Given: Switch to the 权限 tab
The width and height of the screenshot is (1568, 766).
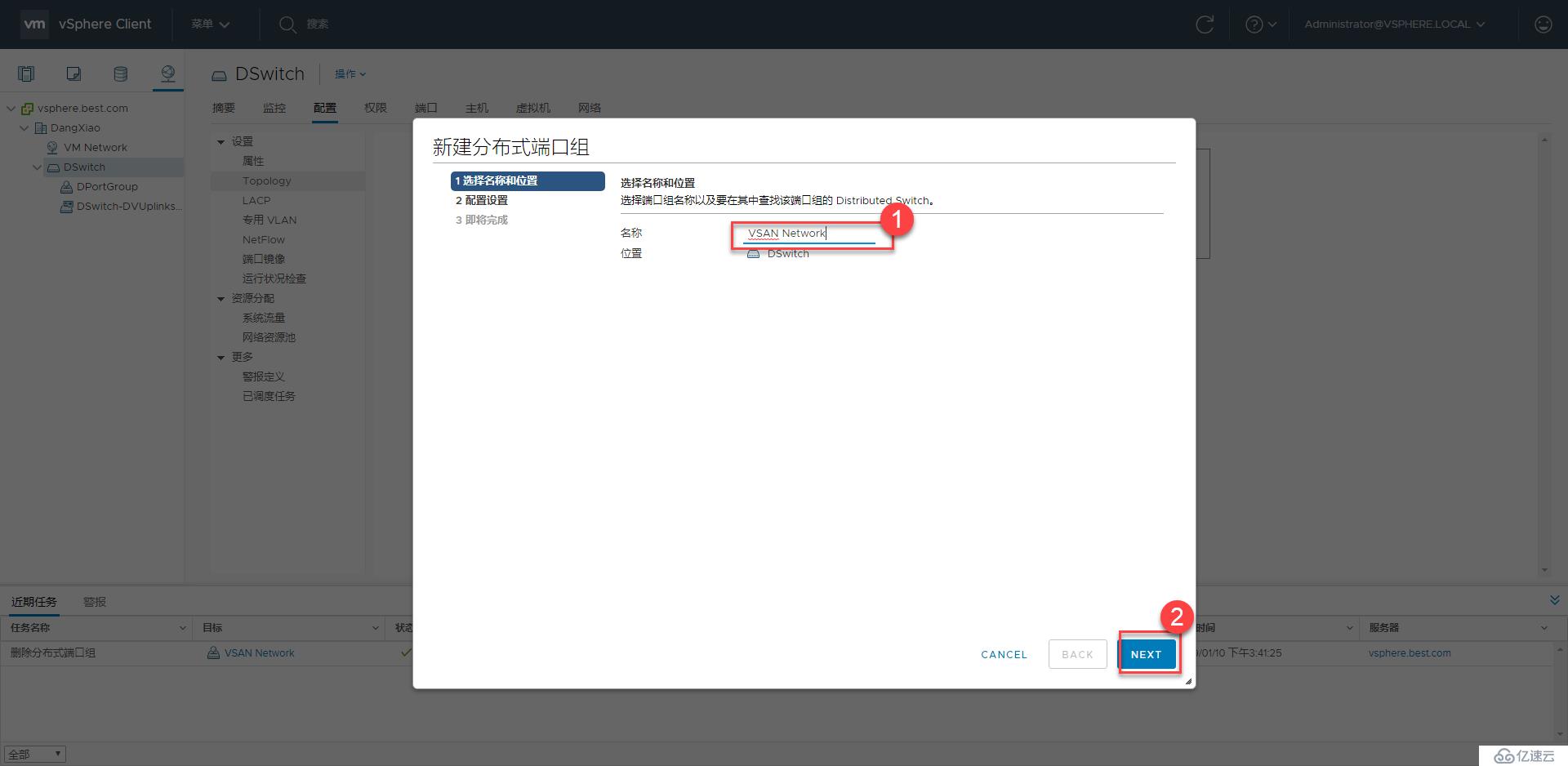Looking at the screenshot, I should 376,108.
